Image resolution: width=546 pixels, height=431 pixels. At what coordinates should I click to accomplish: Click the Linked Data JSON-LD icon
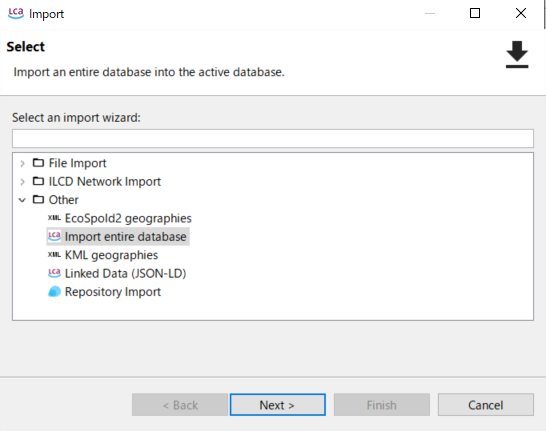coord(54,273)
